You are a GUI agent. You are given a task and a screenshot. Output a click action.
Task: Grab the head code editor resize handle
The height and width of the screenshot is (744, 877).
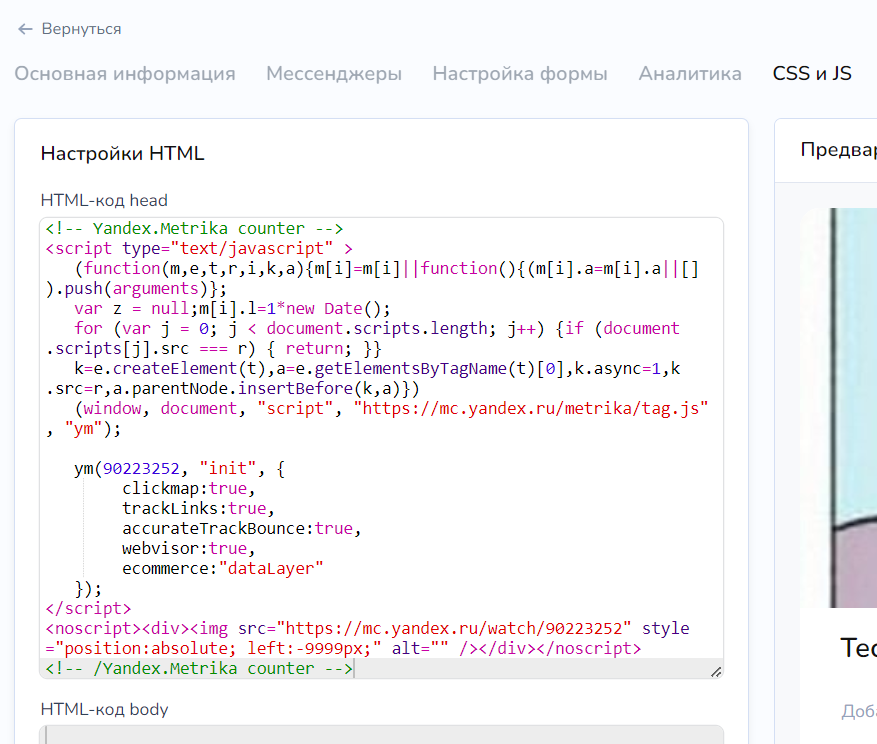click(716, 672)
